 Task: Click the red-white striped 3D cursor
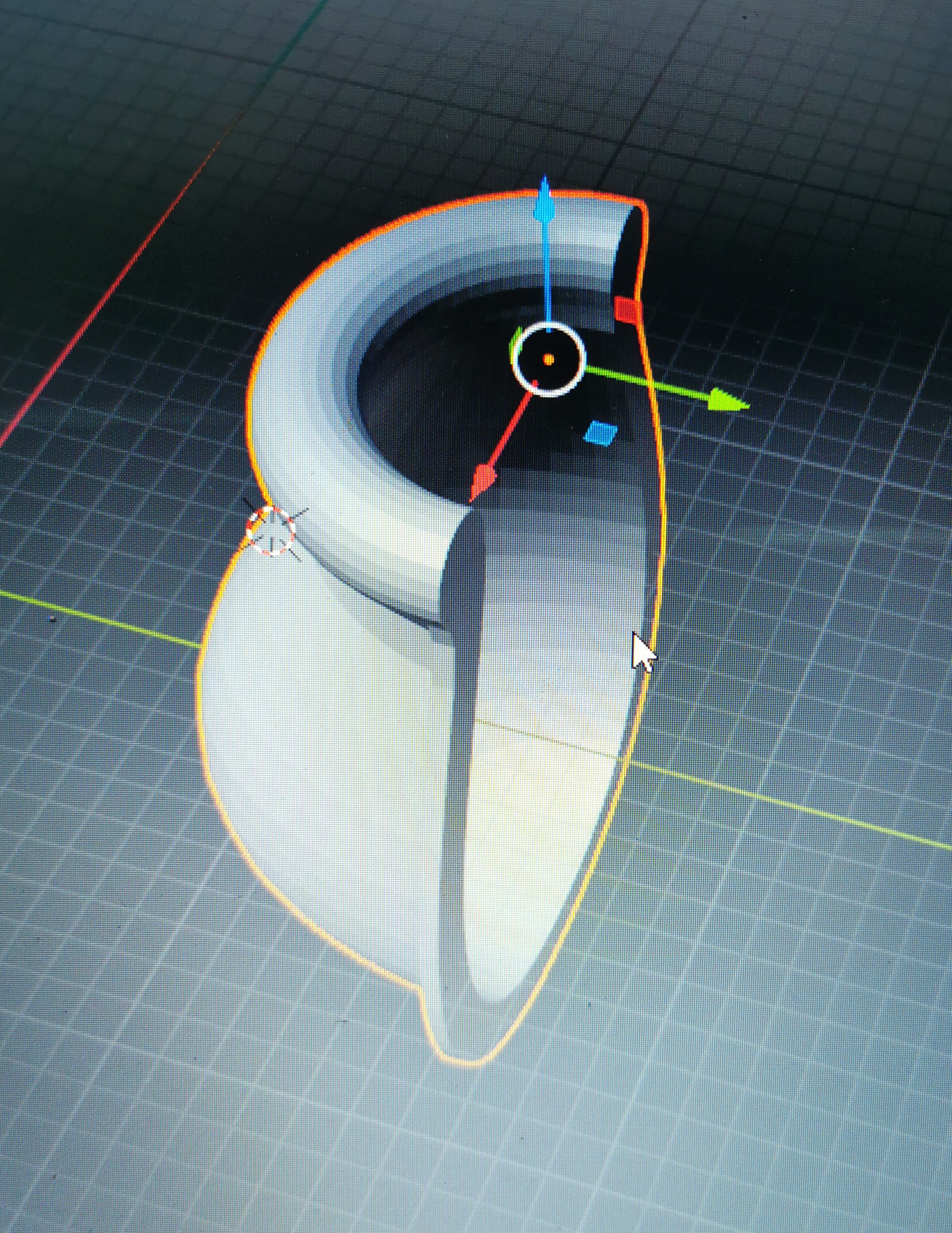click(271, 531)
